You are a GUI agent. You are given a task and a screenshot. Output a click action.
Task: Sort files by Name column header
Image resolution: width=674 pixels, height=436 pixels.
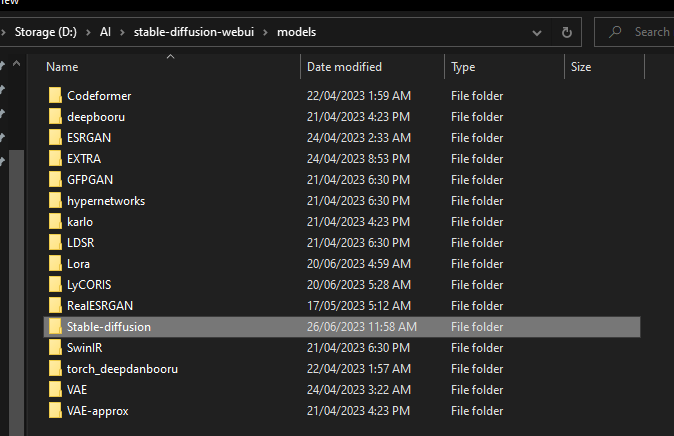click(62, 67)
